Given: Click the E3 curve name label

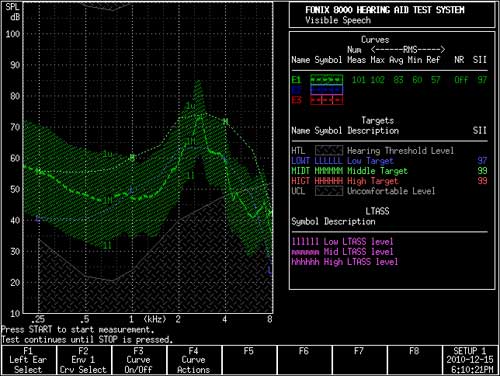Looking at the screenshot, I should (296, 100).
